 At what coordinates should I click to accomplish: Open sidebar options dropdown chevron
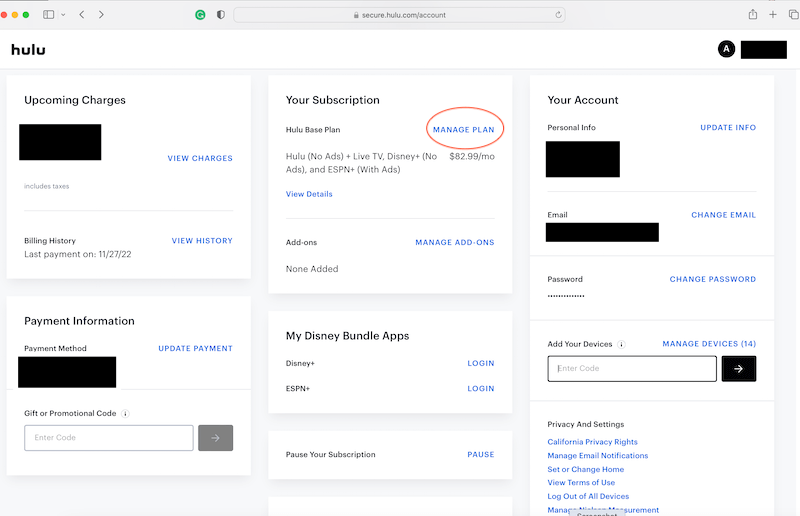click(63, 15)
